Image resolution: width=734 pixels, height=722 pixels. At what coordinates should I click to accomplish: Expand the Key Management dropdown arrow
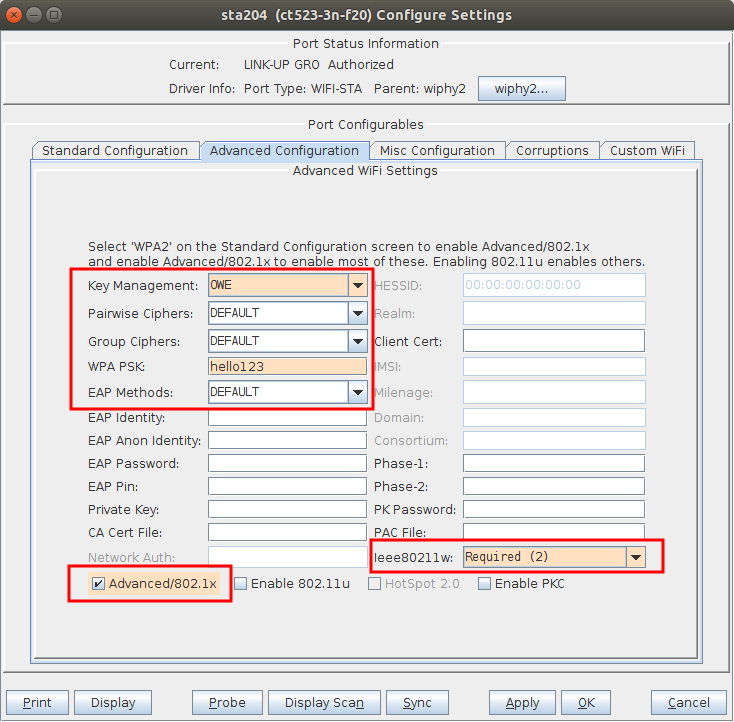358,285
